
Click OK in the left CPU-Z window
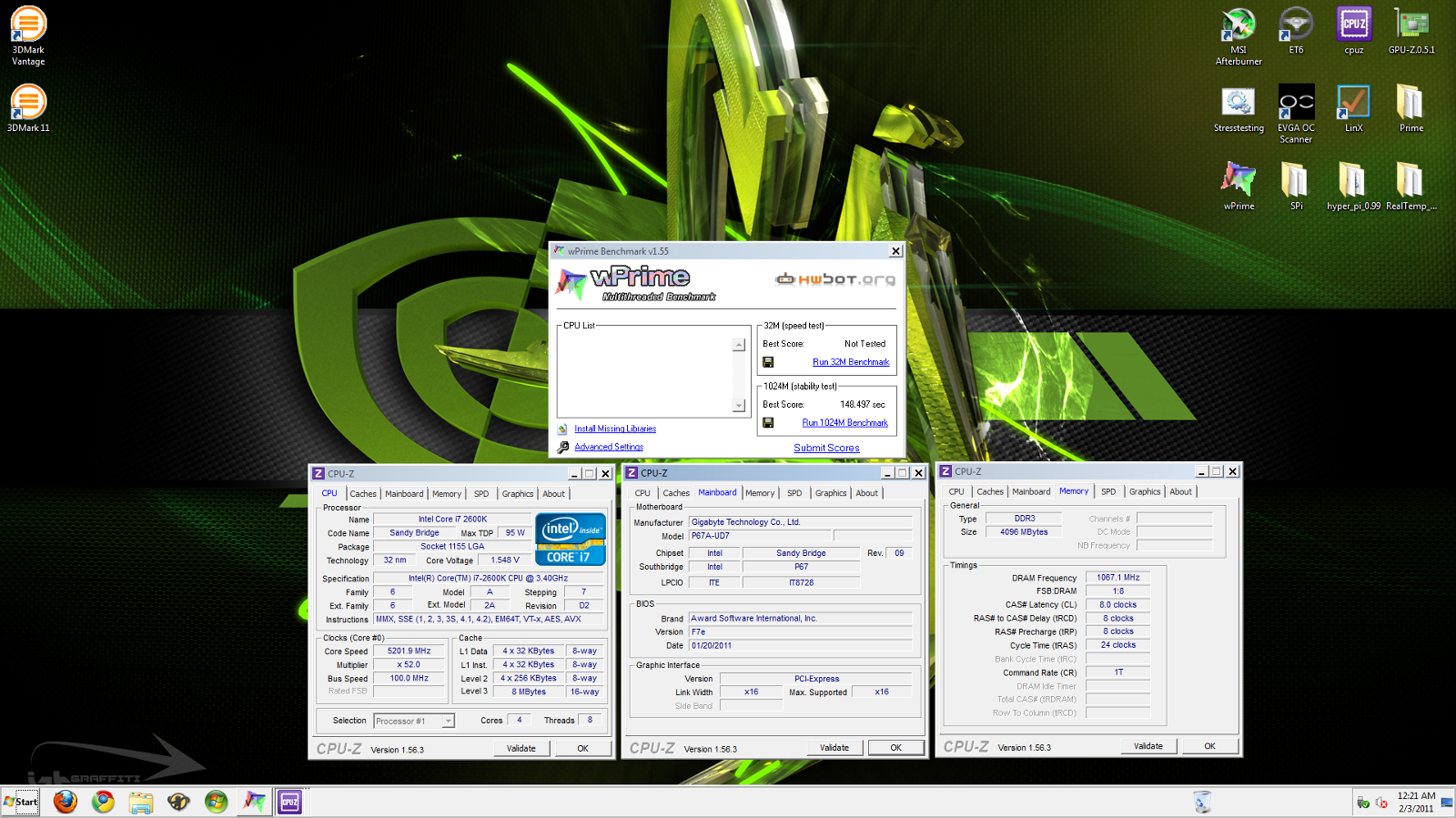click(x=583, y=749)
